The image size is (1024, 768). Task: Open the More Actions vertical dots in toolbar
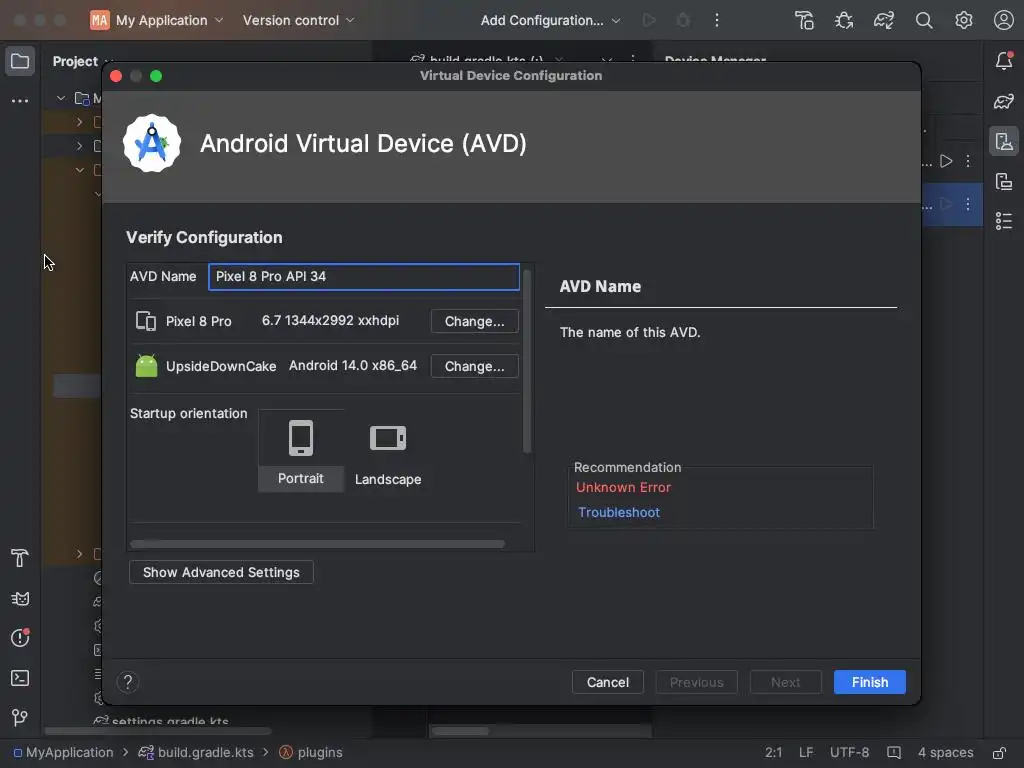pos(716,20)
